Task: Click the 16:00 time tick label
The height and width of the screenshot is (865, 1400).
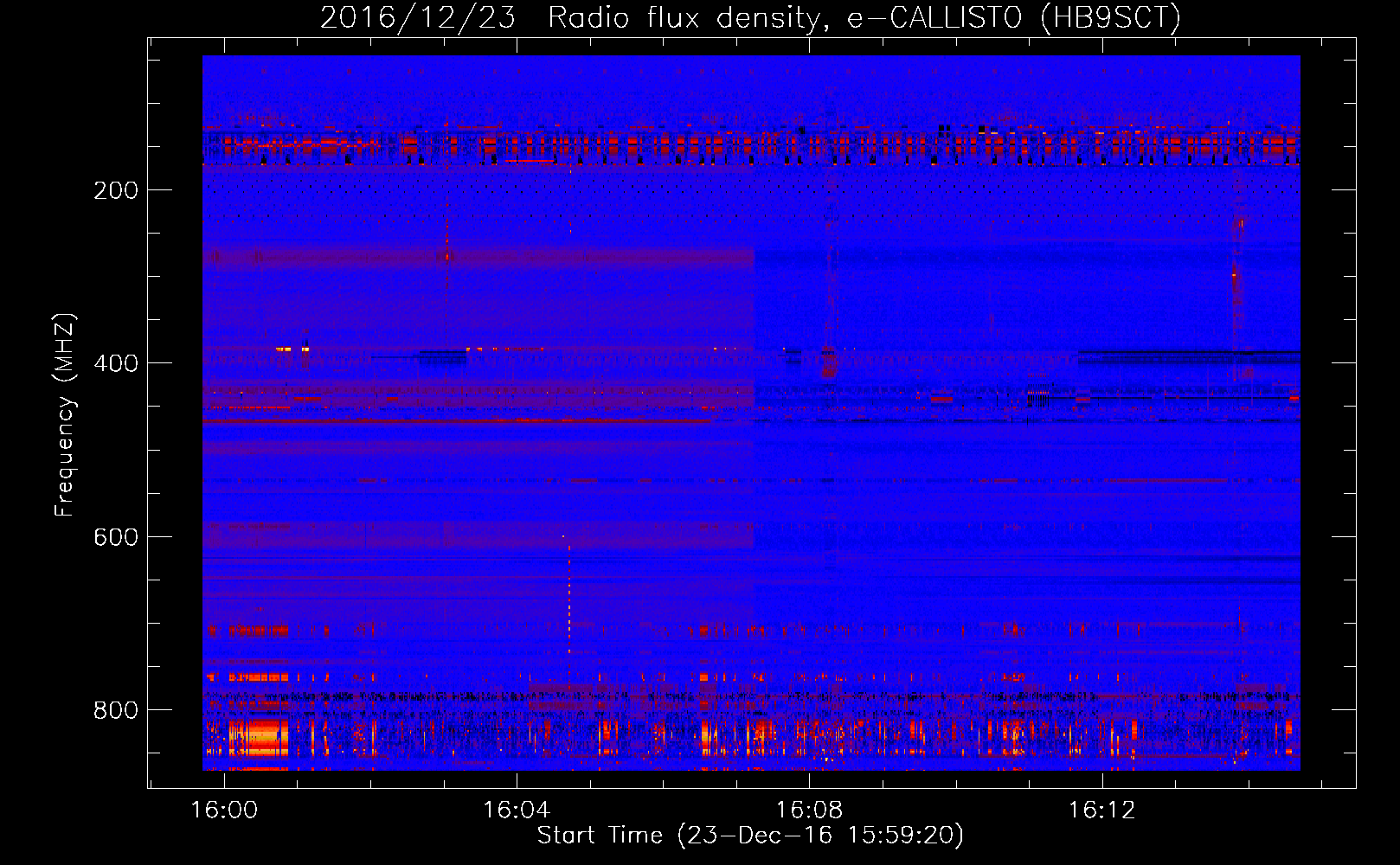Action: [224, 811]
